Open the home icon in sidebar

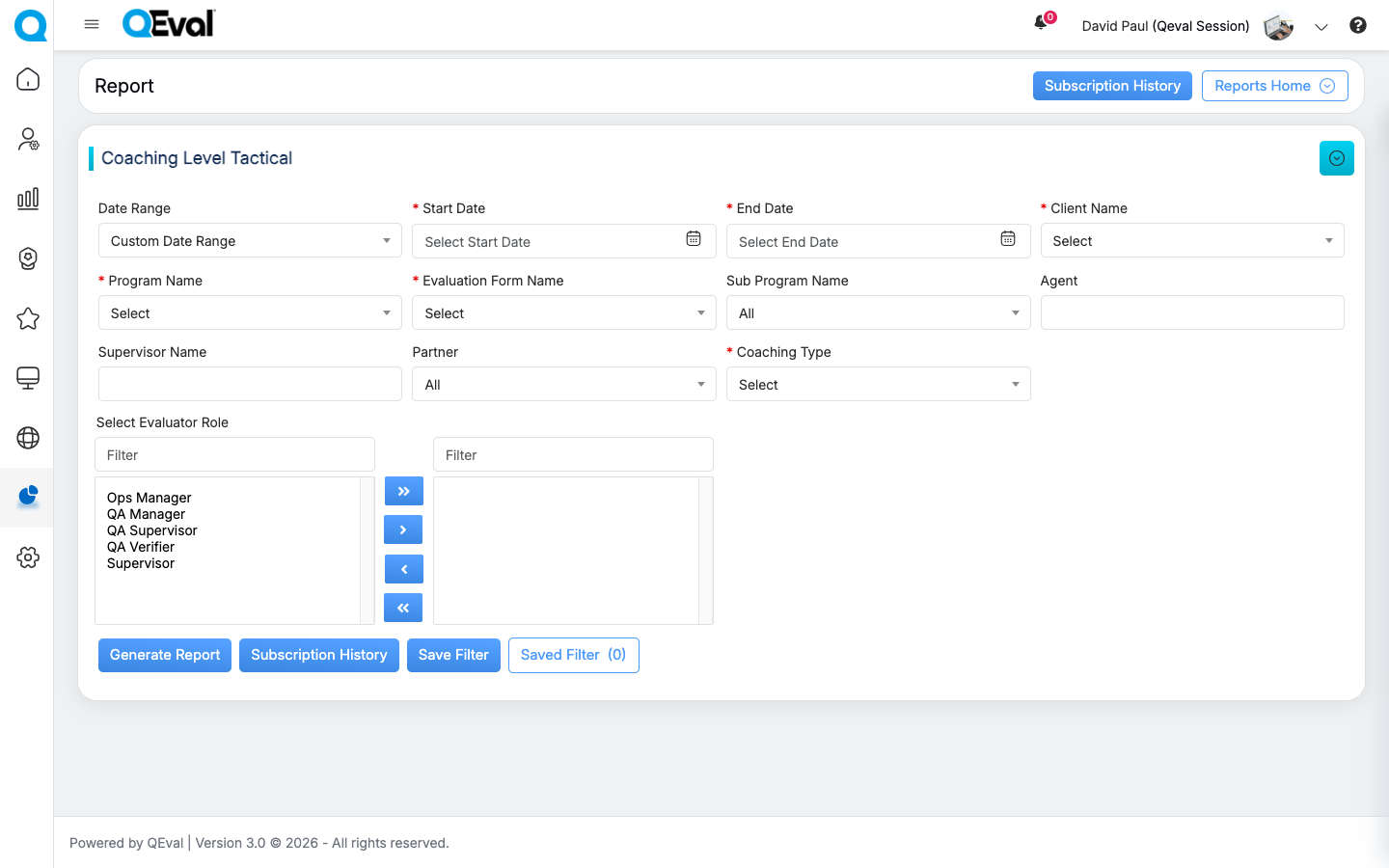click(28, 79)
